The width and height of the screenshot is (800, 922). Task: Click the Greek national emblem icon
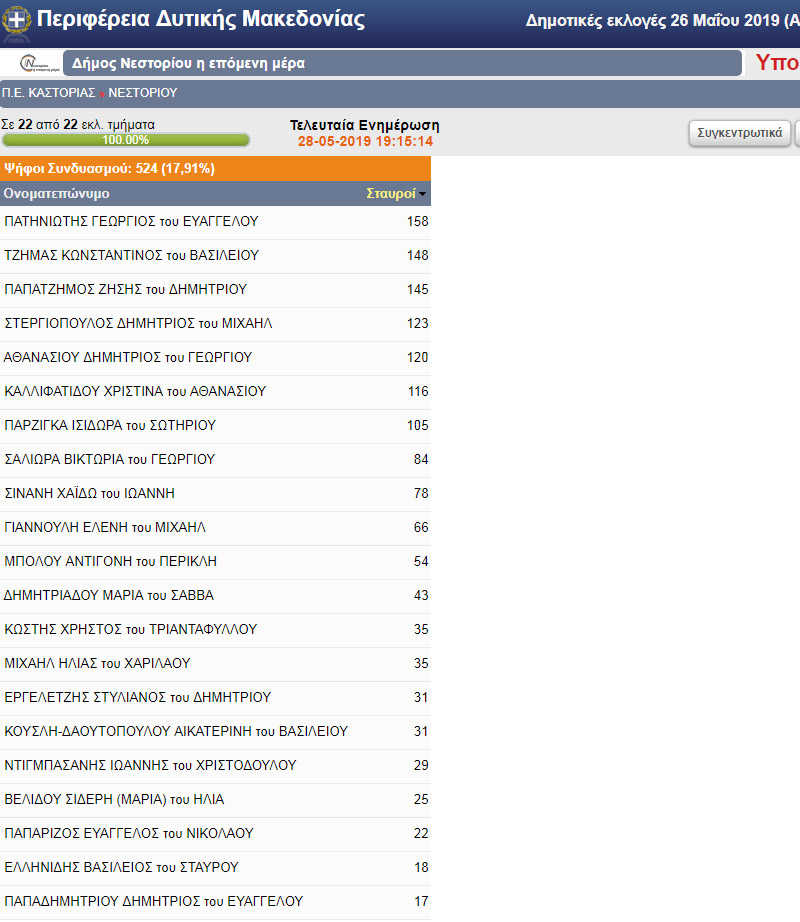click(18, 20)
